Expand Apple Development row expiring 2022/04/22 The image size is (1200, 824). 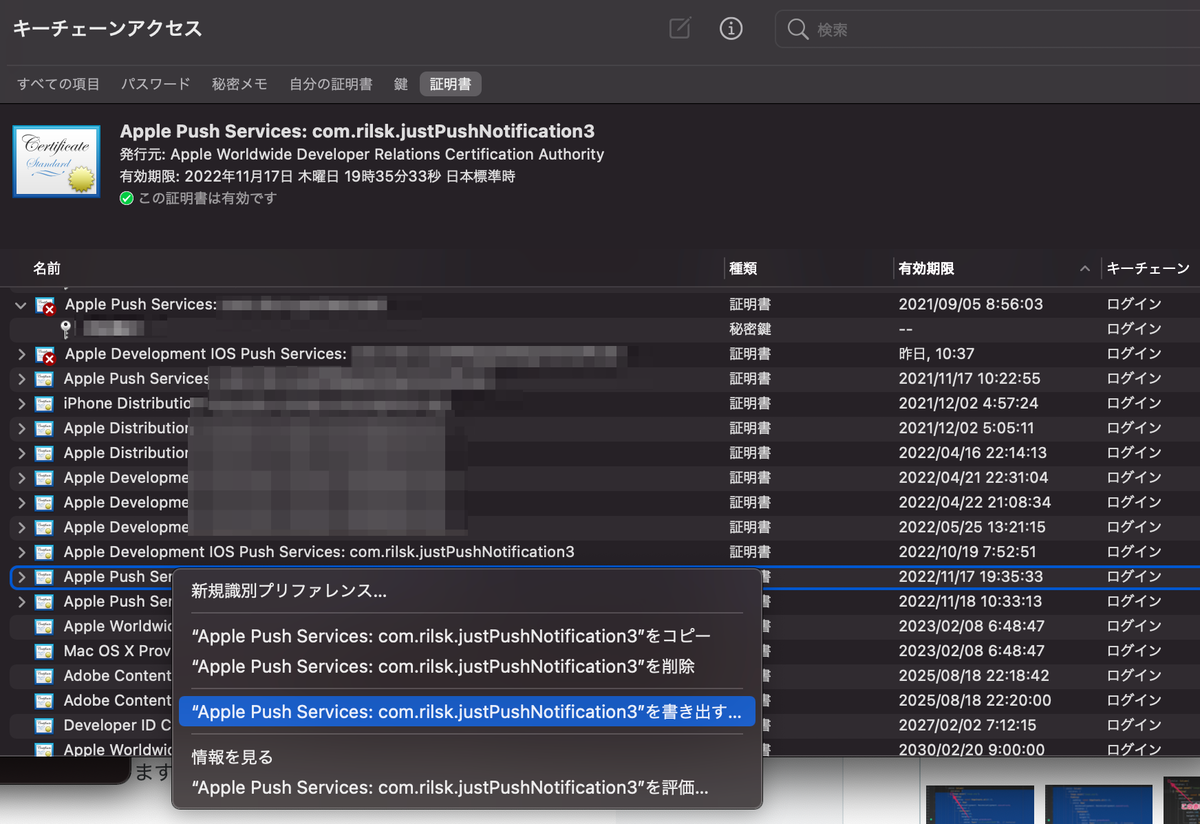click(x=21, y=503)
